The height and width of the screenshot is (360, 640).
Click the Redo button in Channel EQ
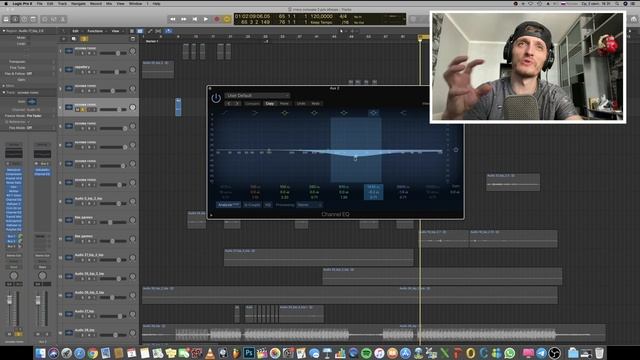coord(316,104)
